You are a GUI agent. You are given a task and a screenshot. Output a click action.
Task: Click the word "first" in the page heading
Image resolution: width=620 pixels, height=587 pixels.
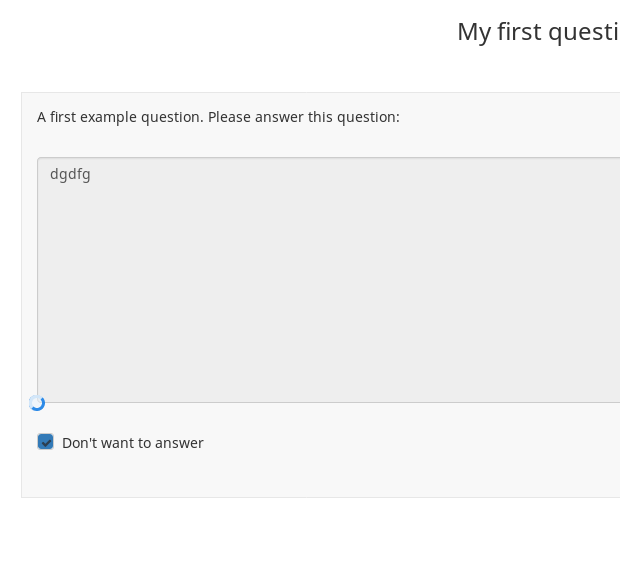coord(518,32)
